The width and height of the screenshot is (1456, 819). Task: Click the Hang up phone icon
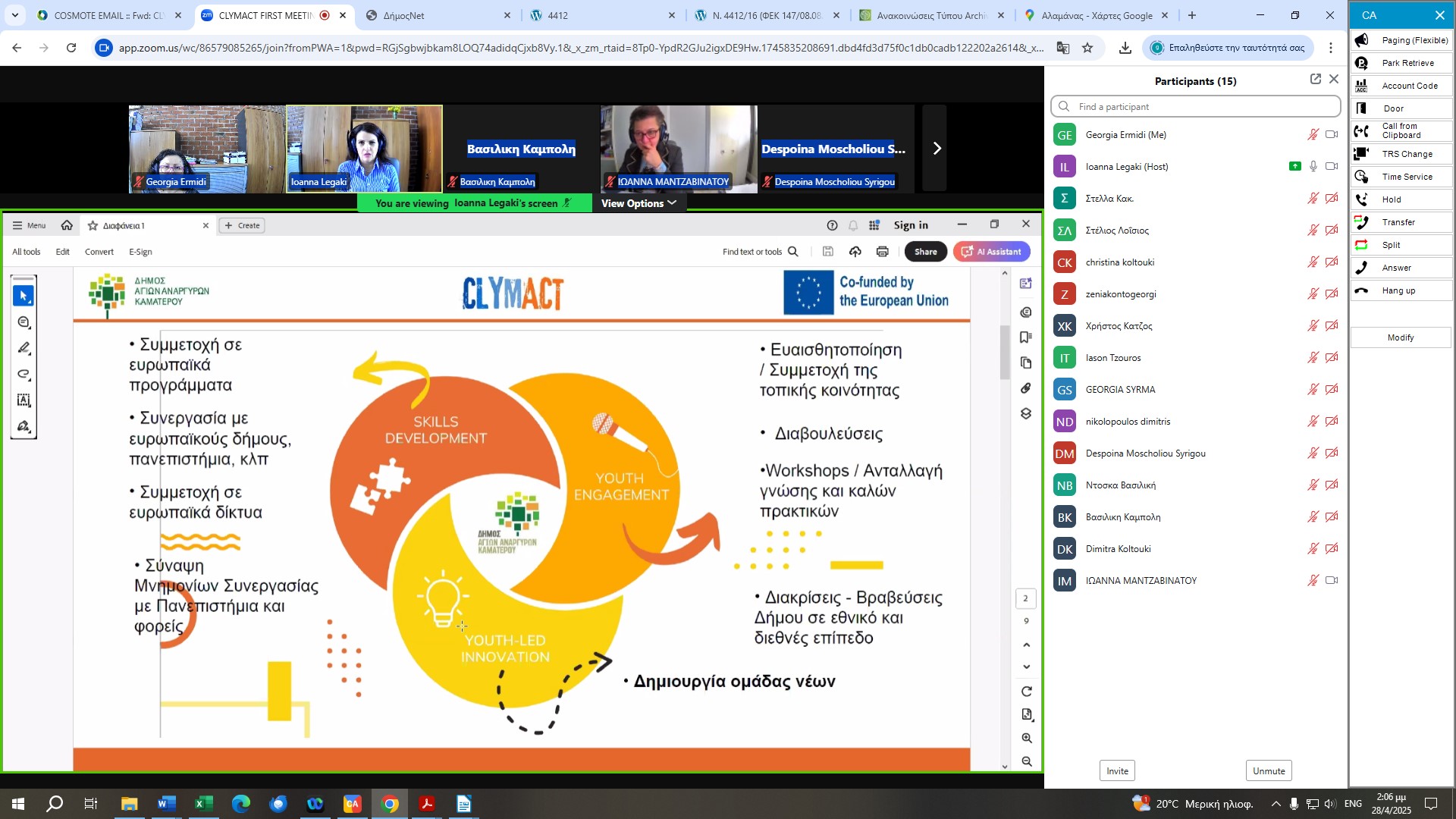click(x=1362, y=290)
